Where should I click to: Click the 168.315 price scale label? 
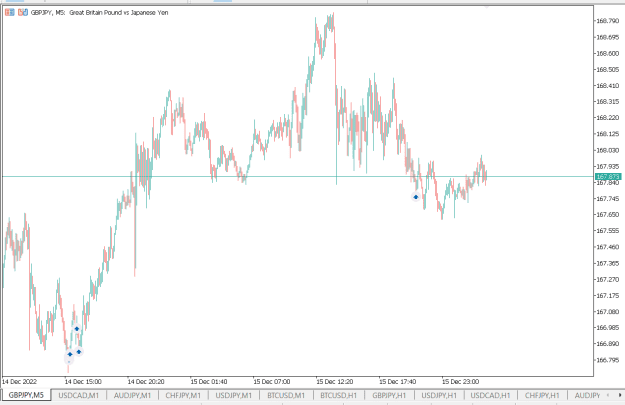(x=607, y=102)
